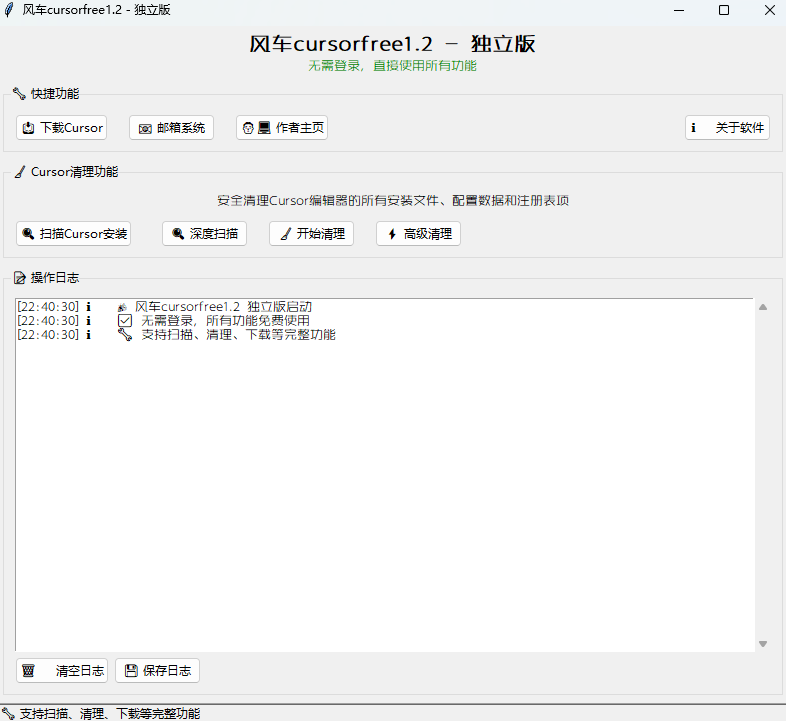
Task: Click the magnifier icon on 深度扫描
Action: pos(178,234)
